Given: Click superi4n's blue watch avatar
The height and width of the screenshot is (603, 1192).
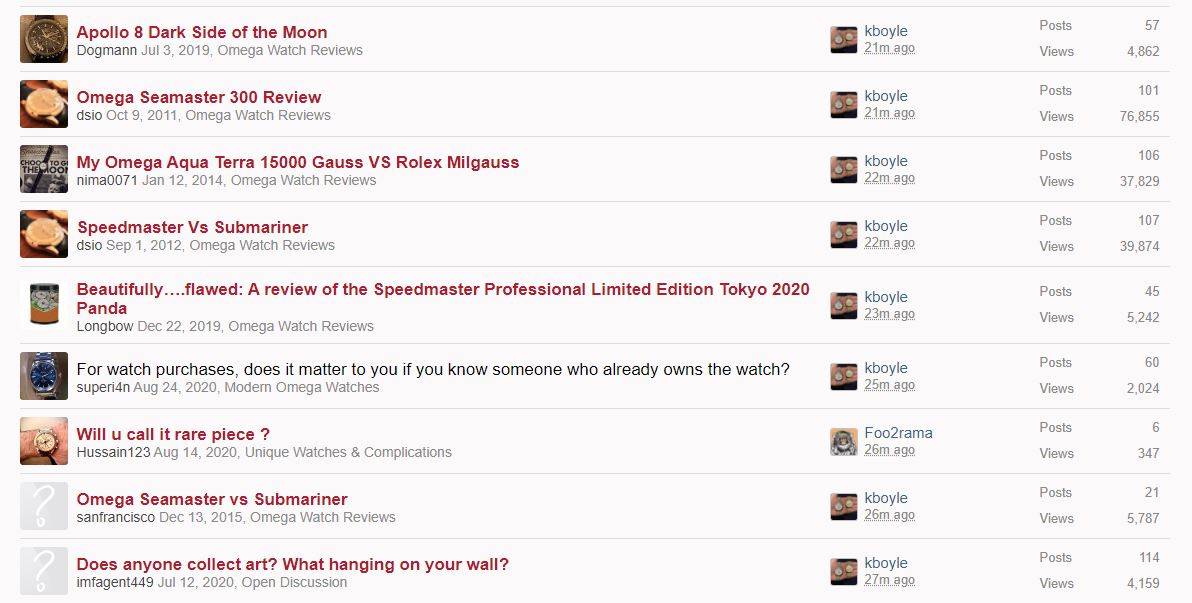Looking at the screenshot, I should 44,376.
